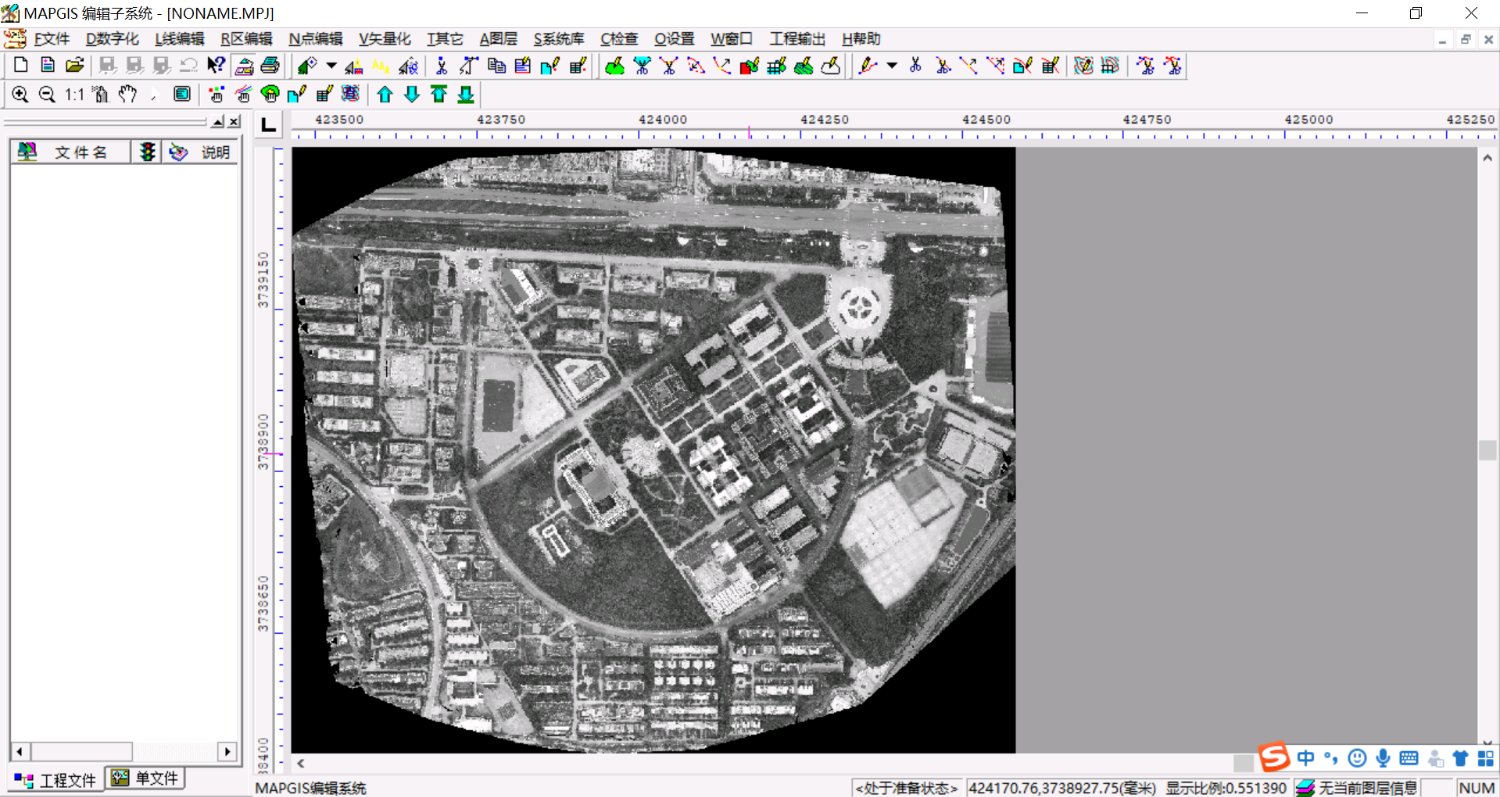Open the A图层 menu
Viewport: 1500px width, 797px height.
[x=498, y=39]
